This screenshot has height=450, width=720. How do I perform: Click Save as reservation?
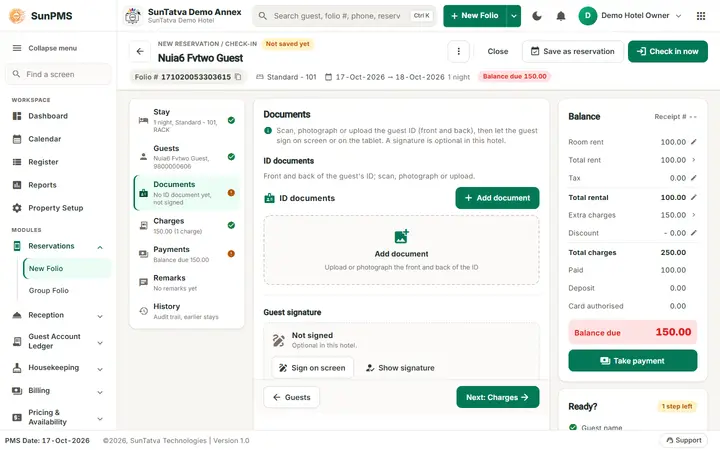[573, 51]
